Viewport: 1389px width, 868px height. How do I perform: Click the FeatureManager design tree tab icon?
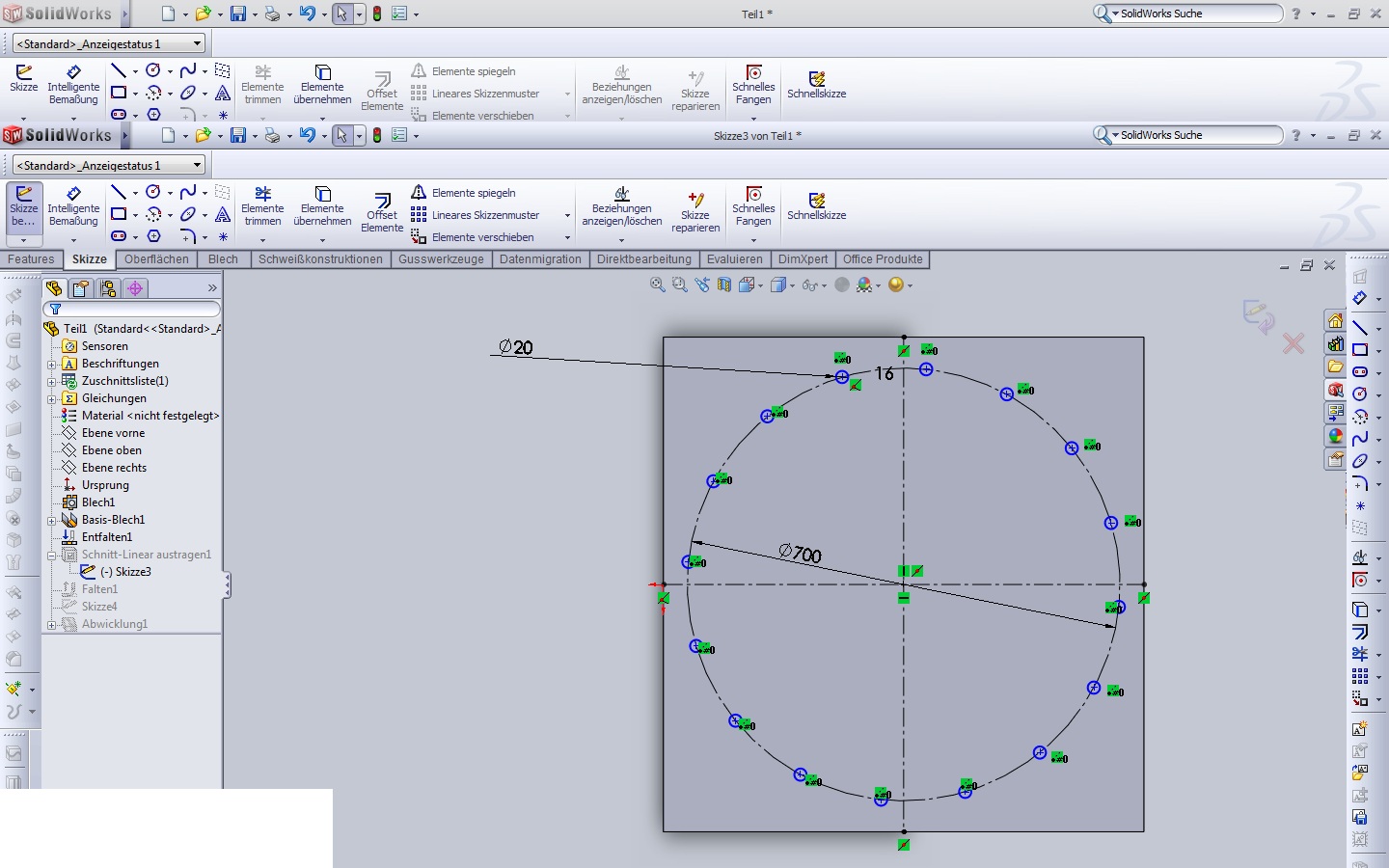[x=54, y=288]
